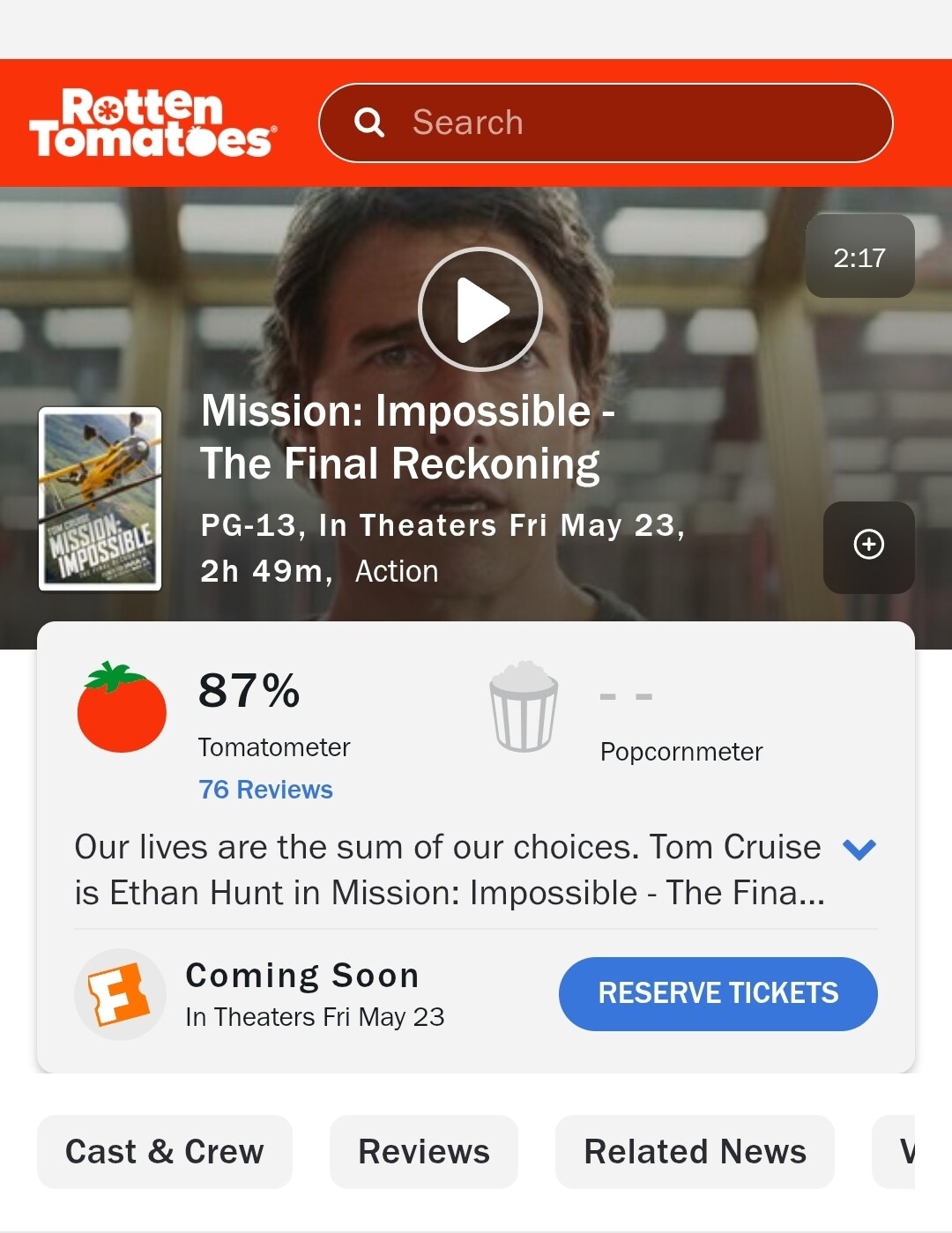The width and height of the screenshot is (952, 1233).
Task: Select the partially visible tab after Related News
Action: (894, 1152)
